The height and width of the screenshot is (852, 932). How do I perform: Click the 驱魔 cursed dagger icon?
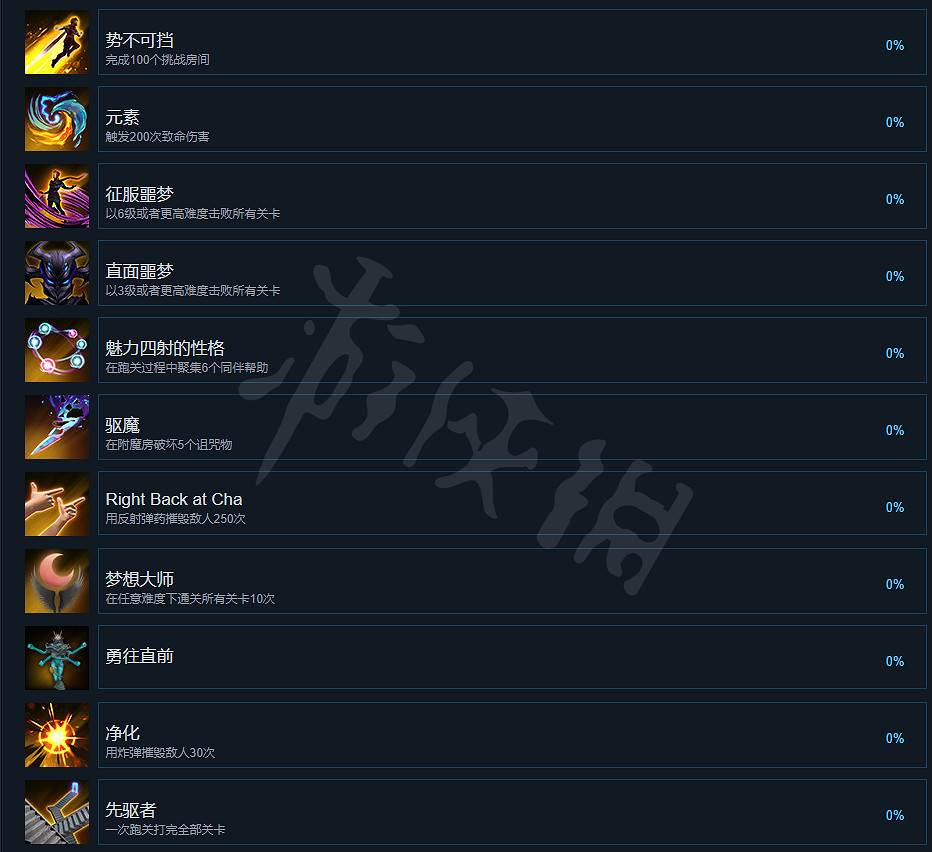click(x=56, y=427)
